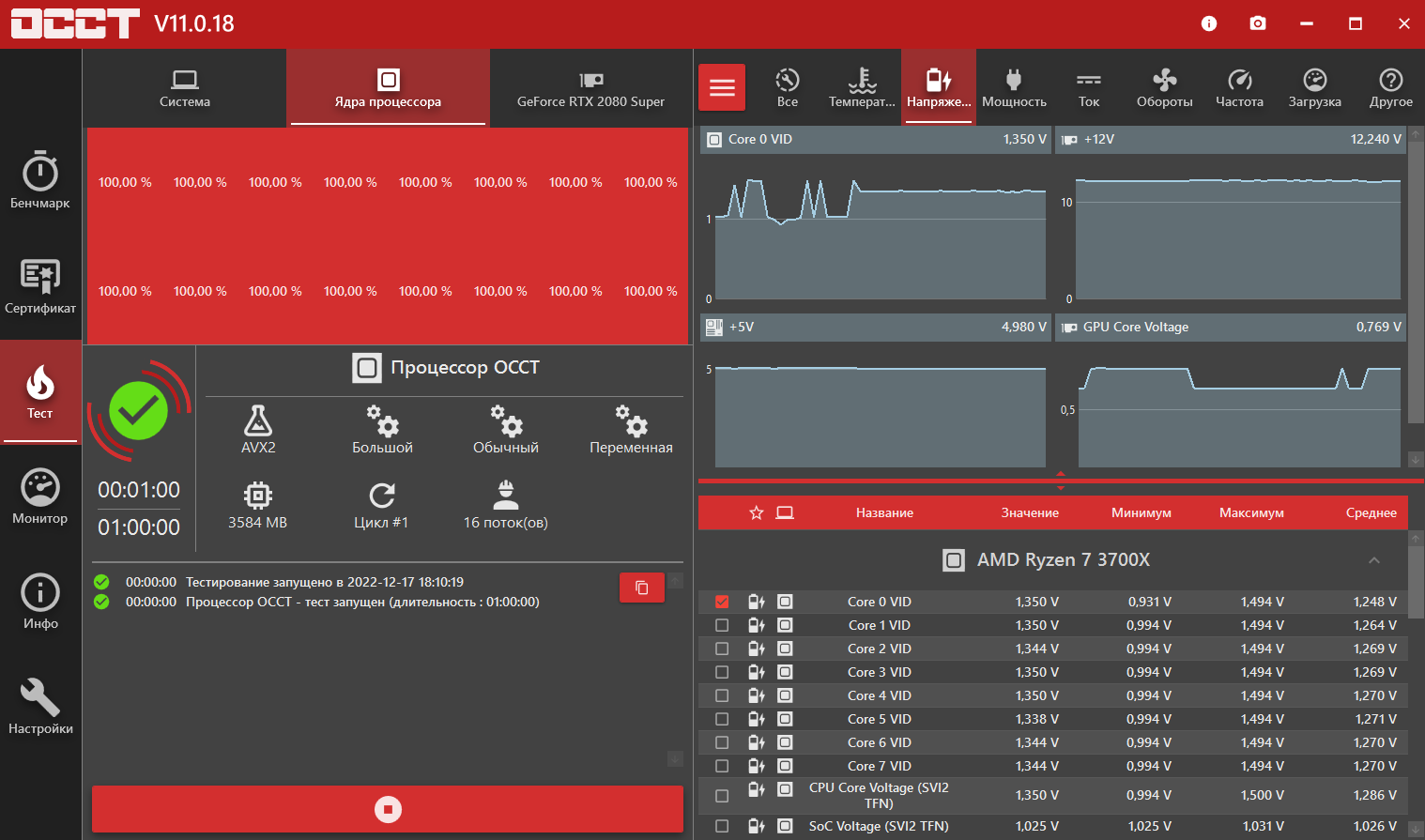Select AVX2 instruction set option
Screen dimensions: 1425x840
tap(258, 430)
